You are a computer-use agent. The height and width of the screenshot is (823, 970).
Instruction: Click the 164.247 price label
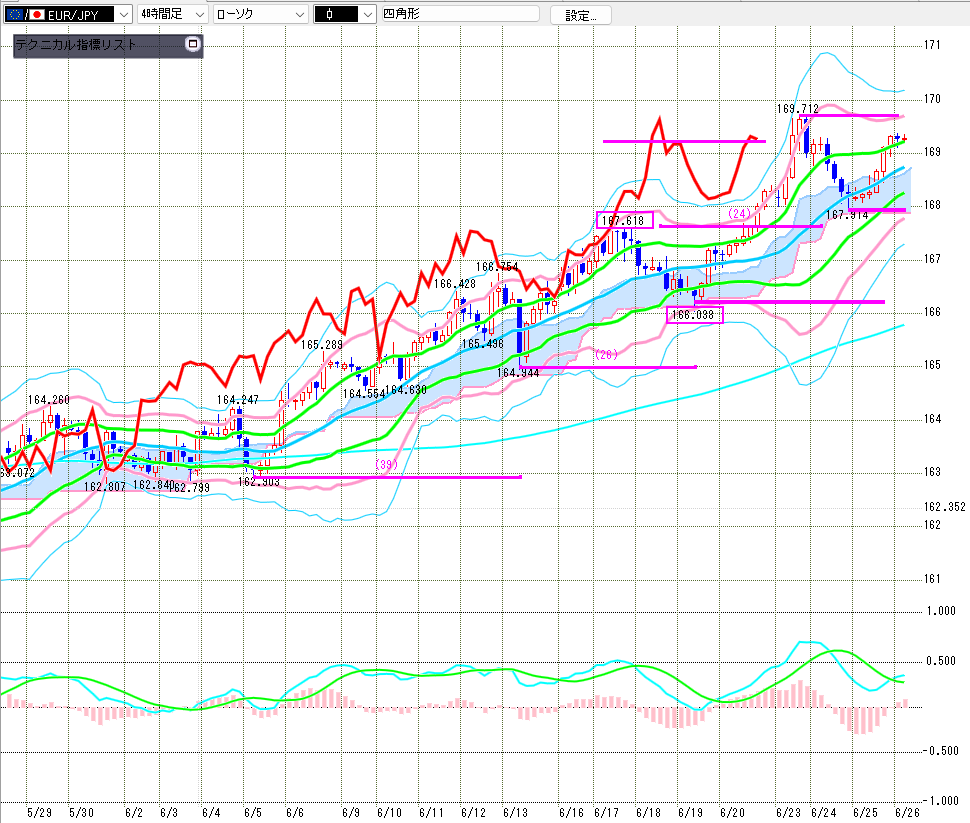coord(238,400)
